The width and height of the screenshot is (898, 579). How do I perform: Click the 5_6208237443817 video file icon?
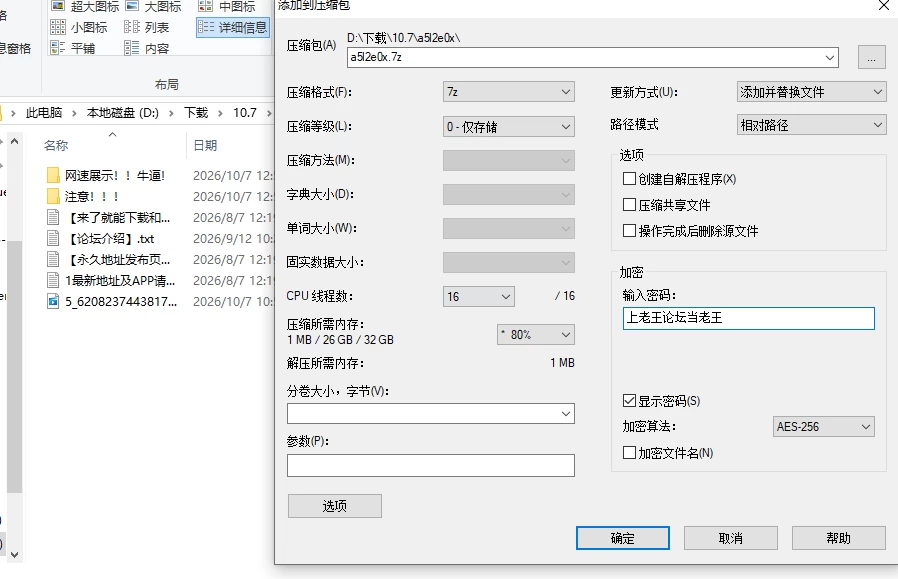coord(53,301)
